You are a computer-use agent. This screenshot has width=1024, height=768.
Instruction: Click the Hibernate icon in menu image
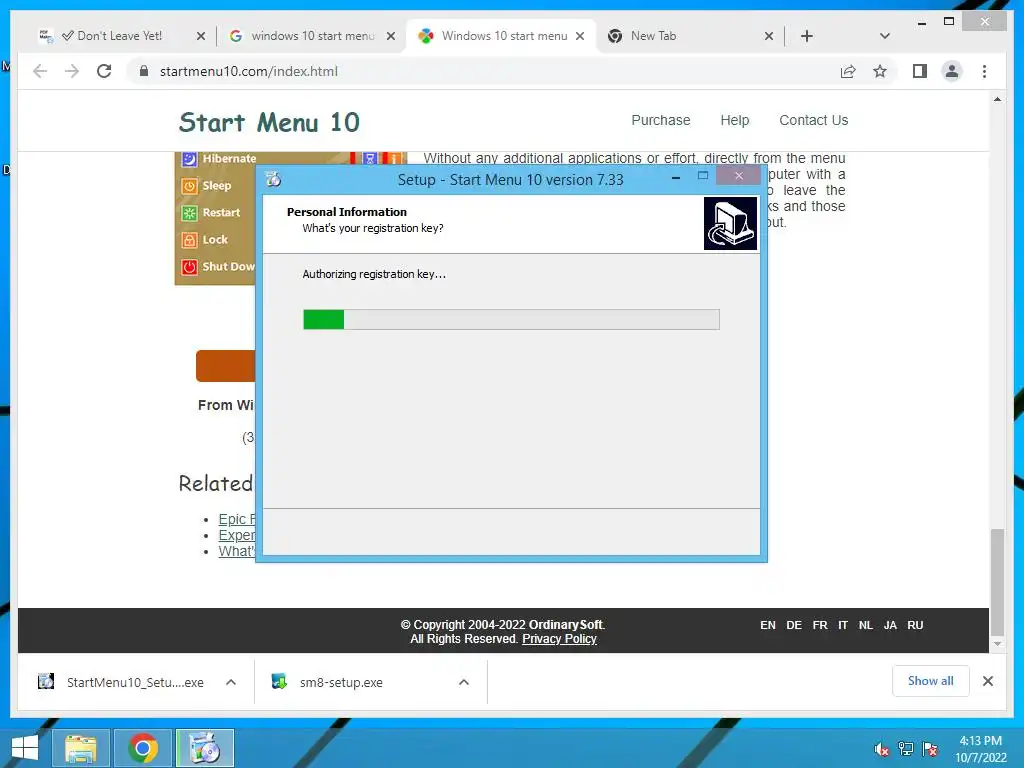[x=189, y=159]
